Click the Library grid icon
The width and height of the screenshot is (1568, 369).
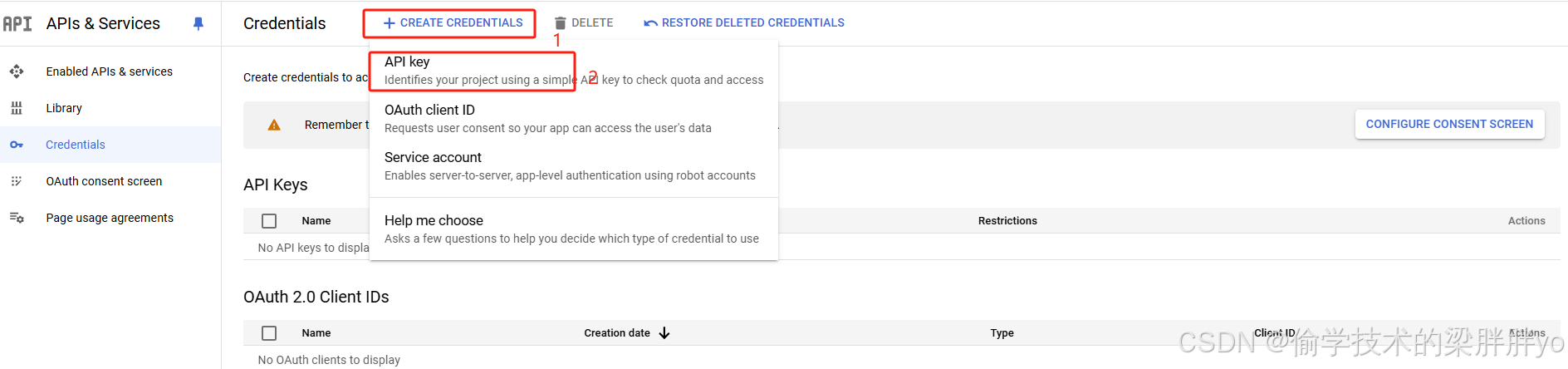[17, 108]
